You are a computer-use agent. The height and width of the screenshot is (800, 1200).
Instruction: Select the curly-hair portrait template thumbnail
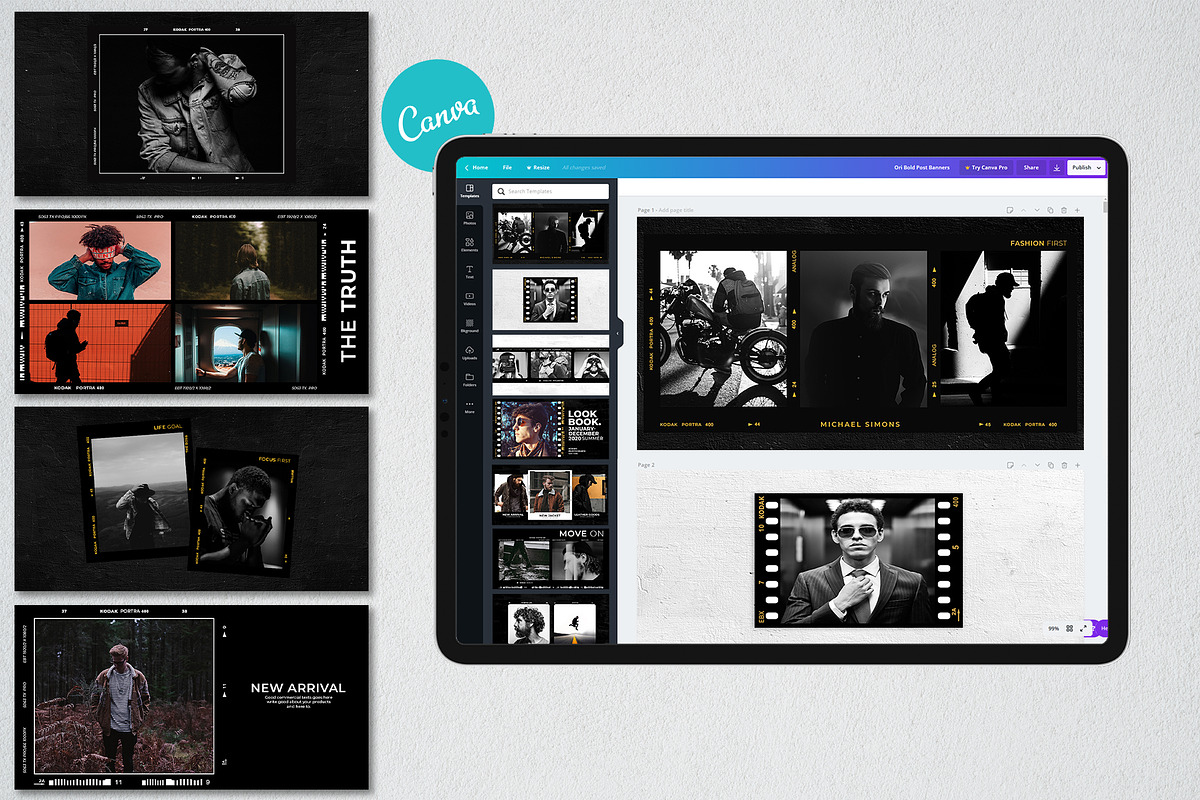click(550, 618)
